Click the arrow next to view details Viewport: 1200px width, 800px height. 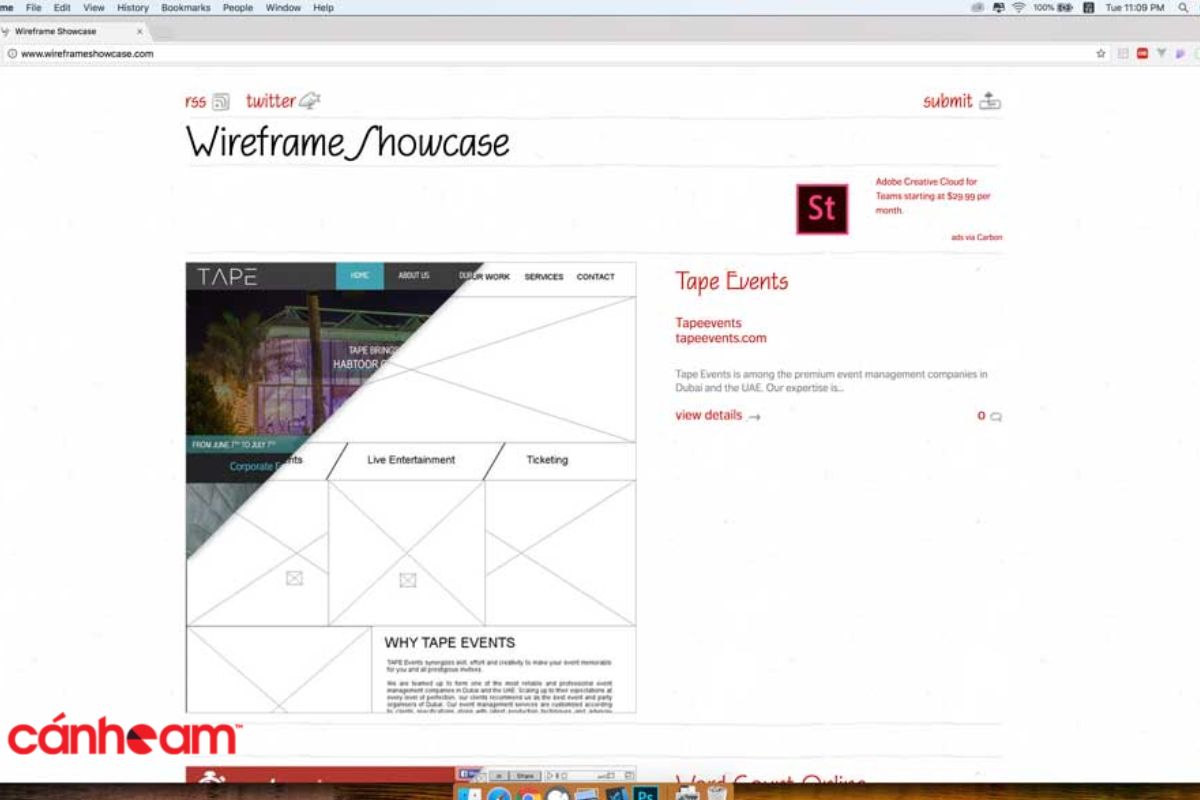(x=754, y=417)
